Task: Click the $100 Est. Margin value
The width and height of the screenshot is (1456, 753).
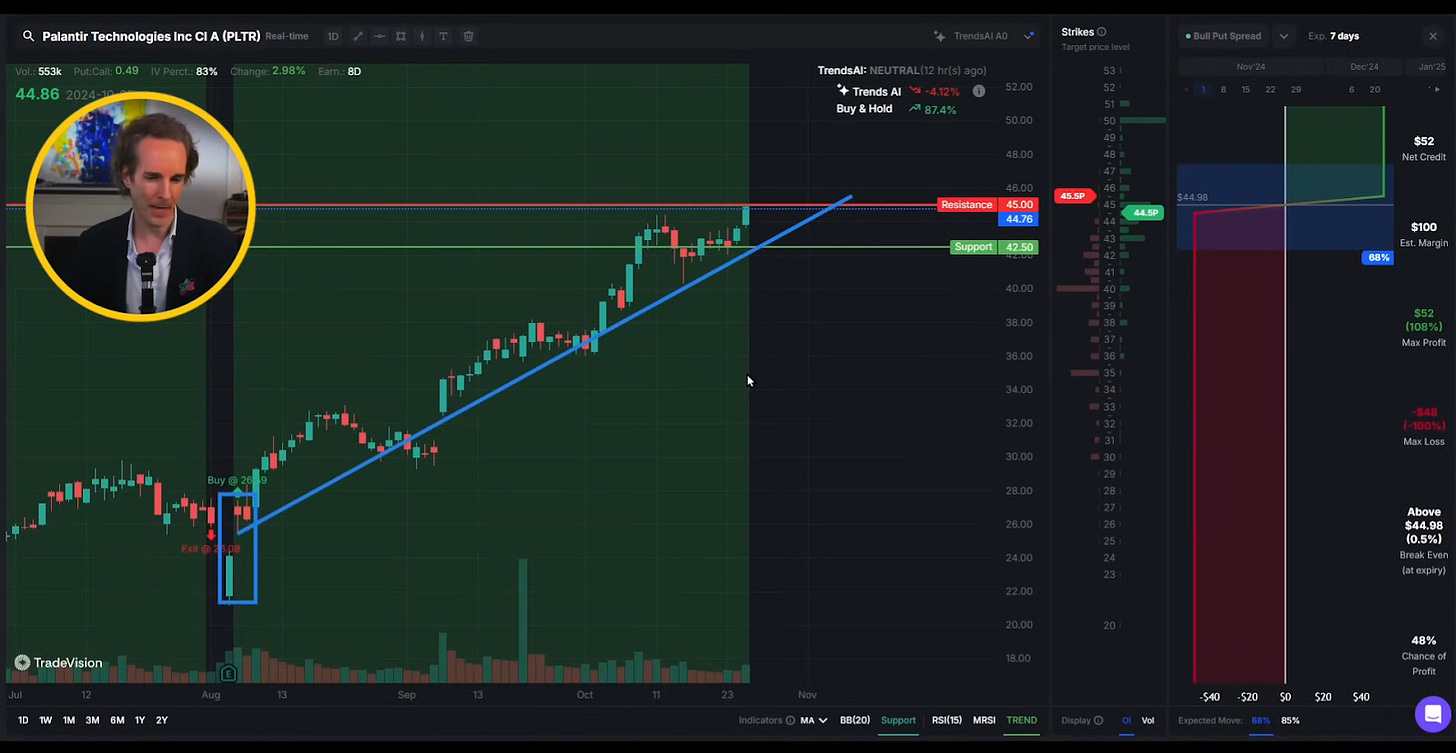Action: tap(1424, 227)
